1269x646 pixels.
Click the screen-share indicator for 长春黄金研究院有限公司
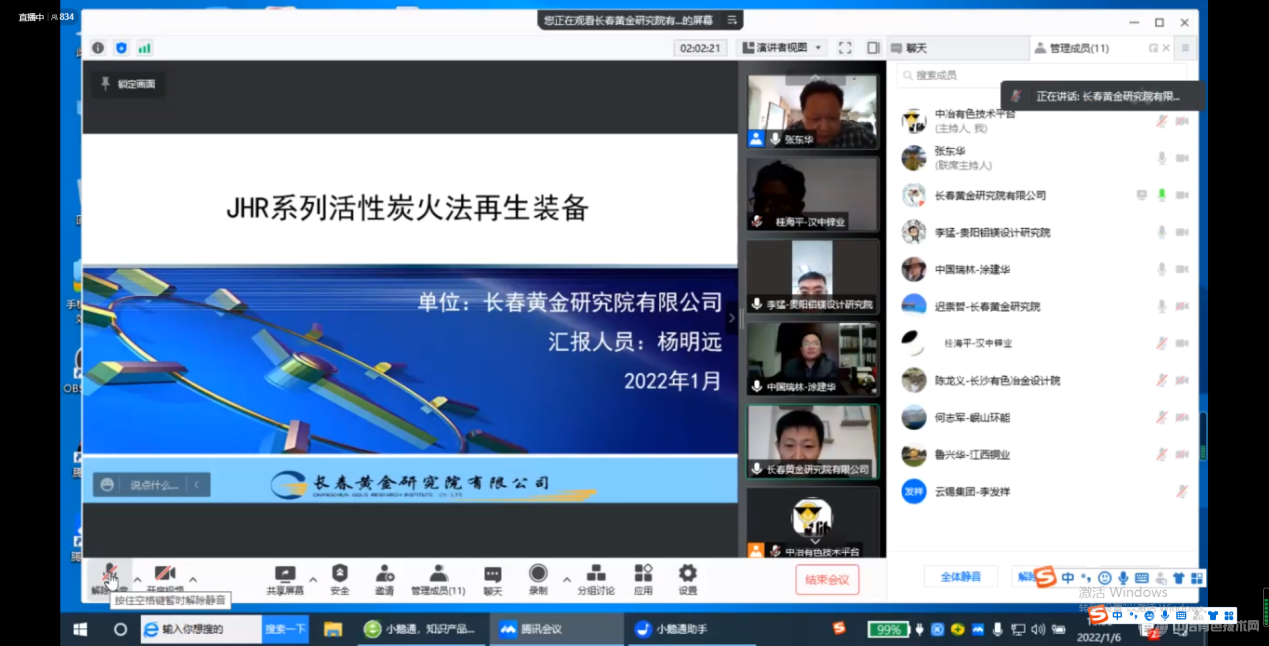(1141, 195)
